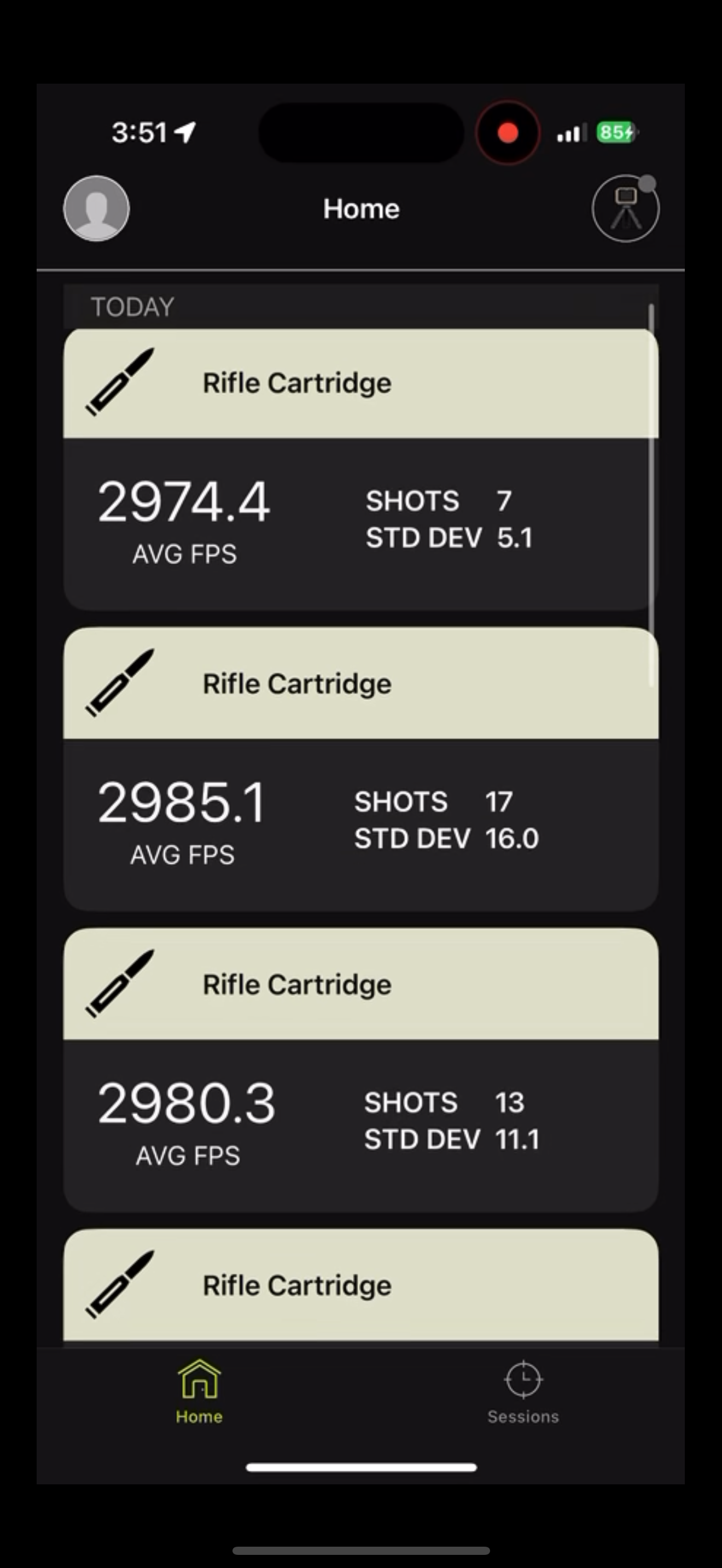This screenshot has height=1568, width=722.
Task: Open the user profile avatar
Action: click(96, 209)
